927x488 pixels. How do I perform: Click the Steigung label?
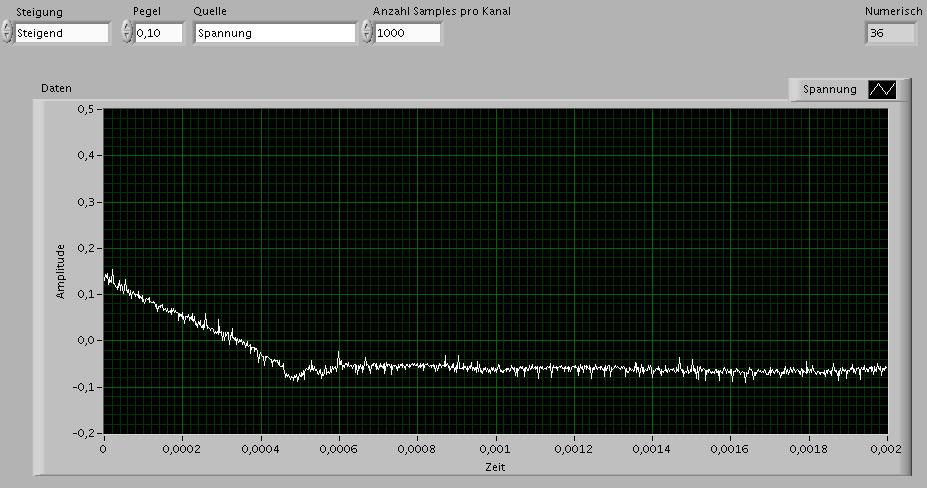tap(39, 12)
